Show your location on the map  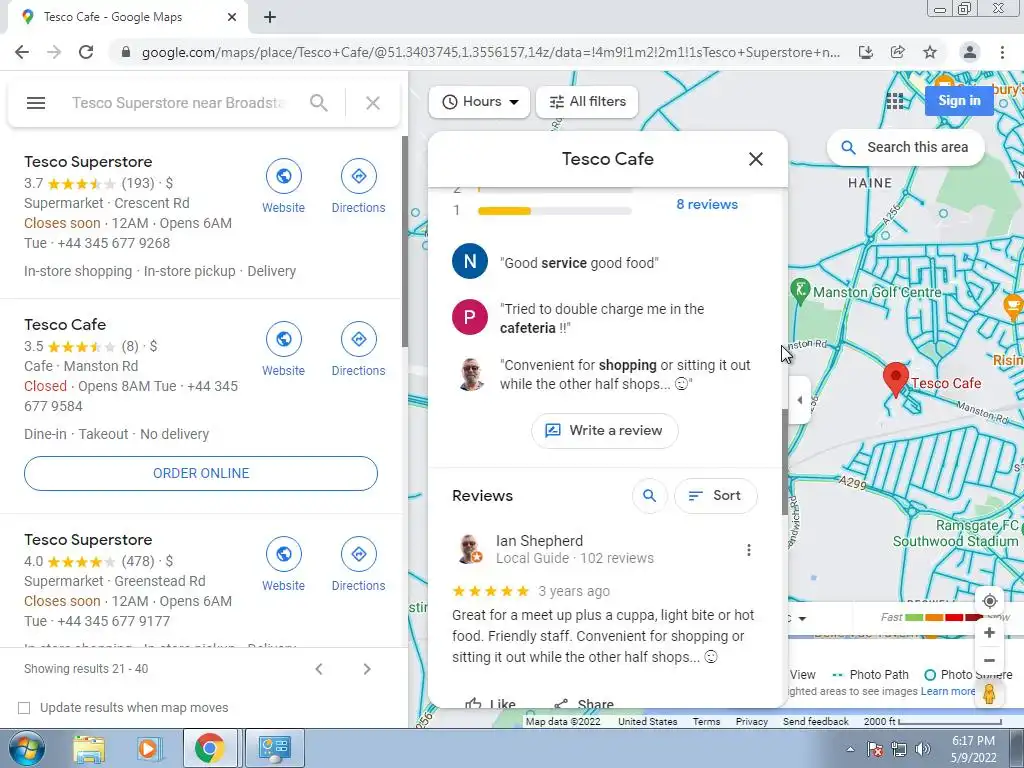[989, 601]
